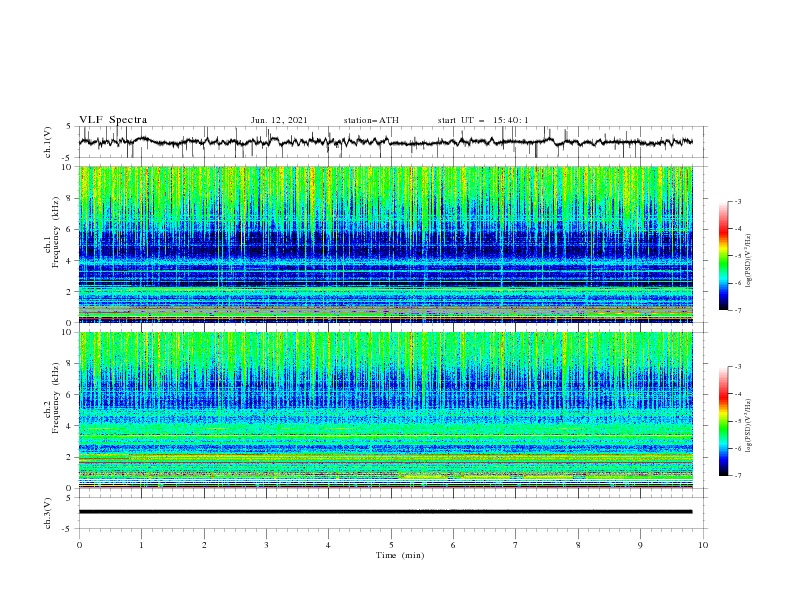Click the 'start UT = 15:40:1' text

click(483, 120)
